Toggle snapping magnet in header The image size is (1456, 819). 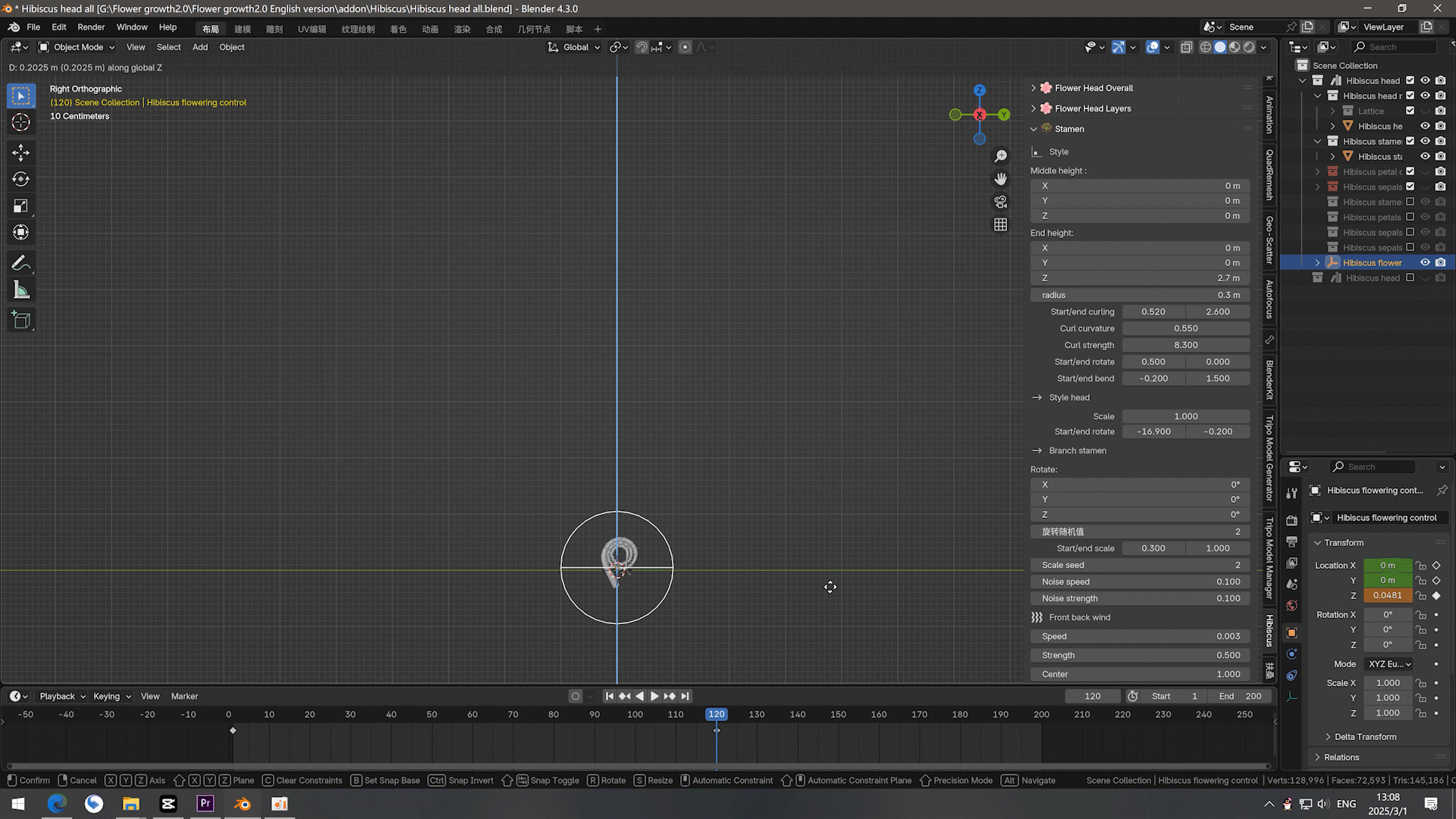(642, 47)
